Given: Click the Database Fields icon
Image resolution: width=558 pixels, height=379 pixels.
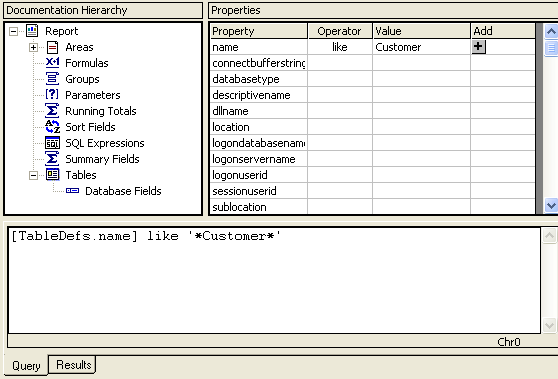Looking at the screenshot, I should (x=72, y=191).
